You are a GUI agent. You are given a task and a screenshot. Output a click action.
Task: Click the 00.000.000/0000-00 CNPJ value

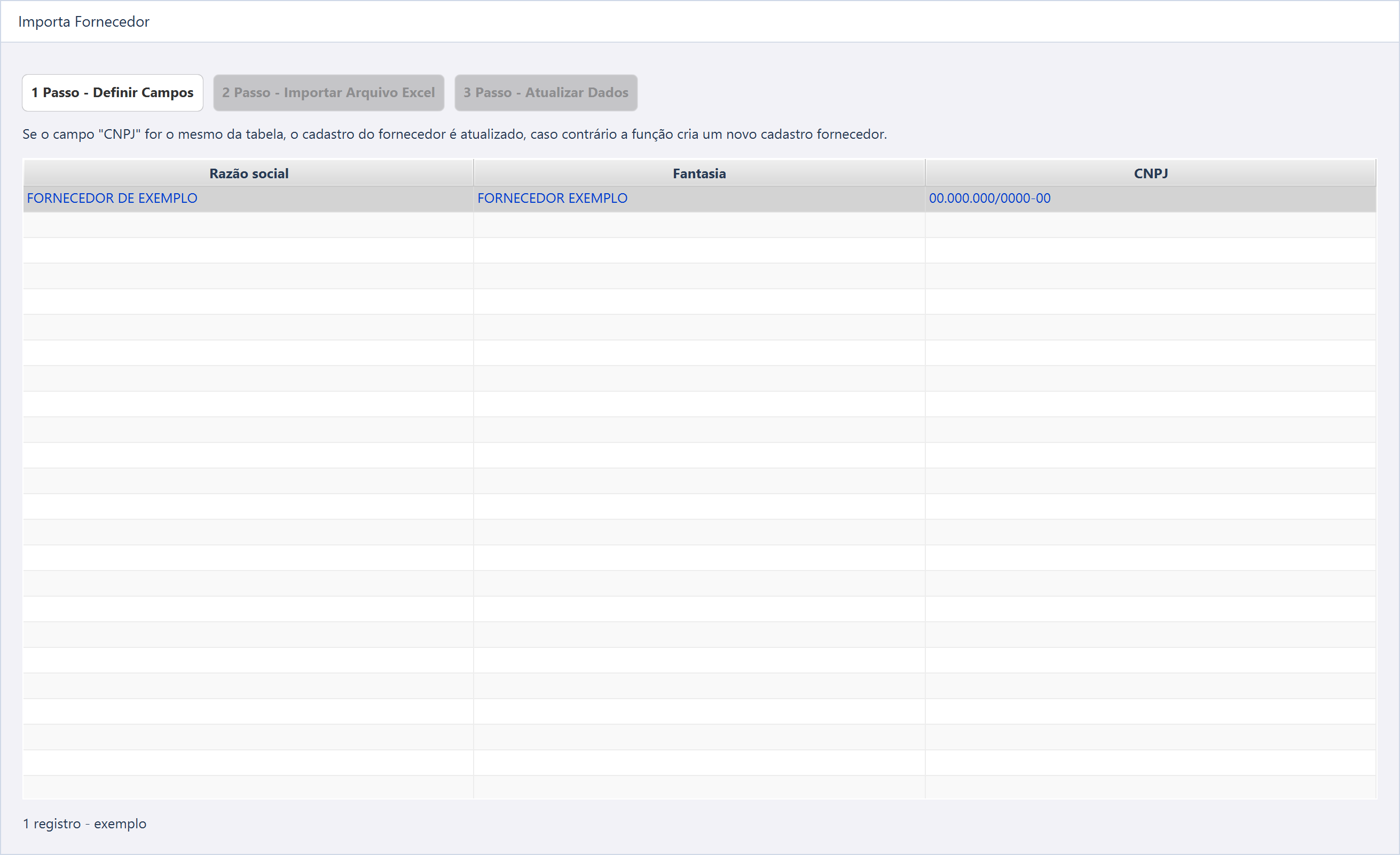[989, 199]
